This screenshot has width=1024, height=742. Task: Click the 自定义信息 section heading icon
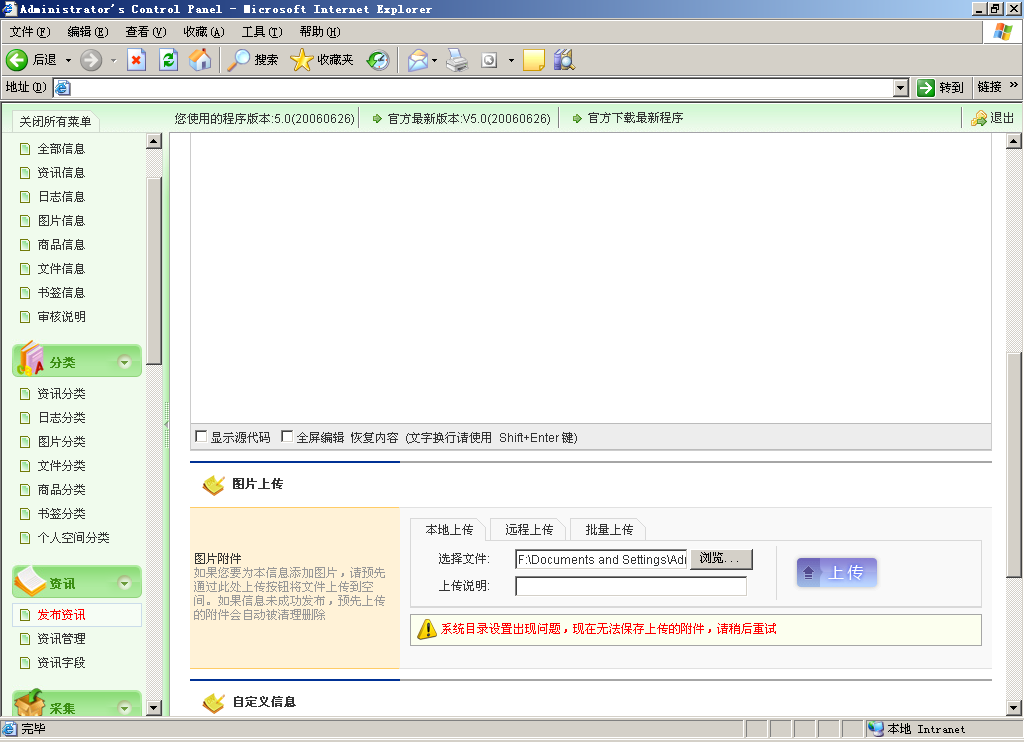coord(214,702)
